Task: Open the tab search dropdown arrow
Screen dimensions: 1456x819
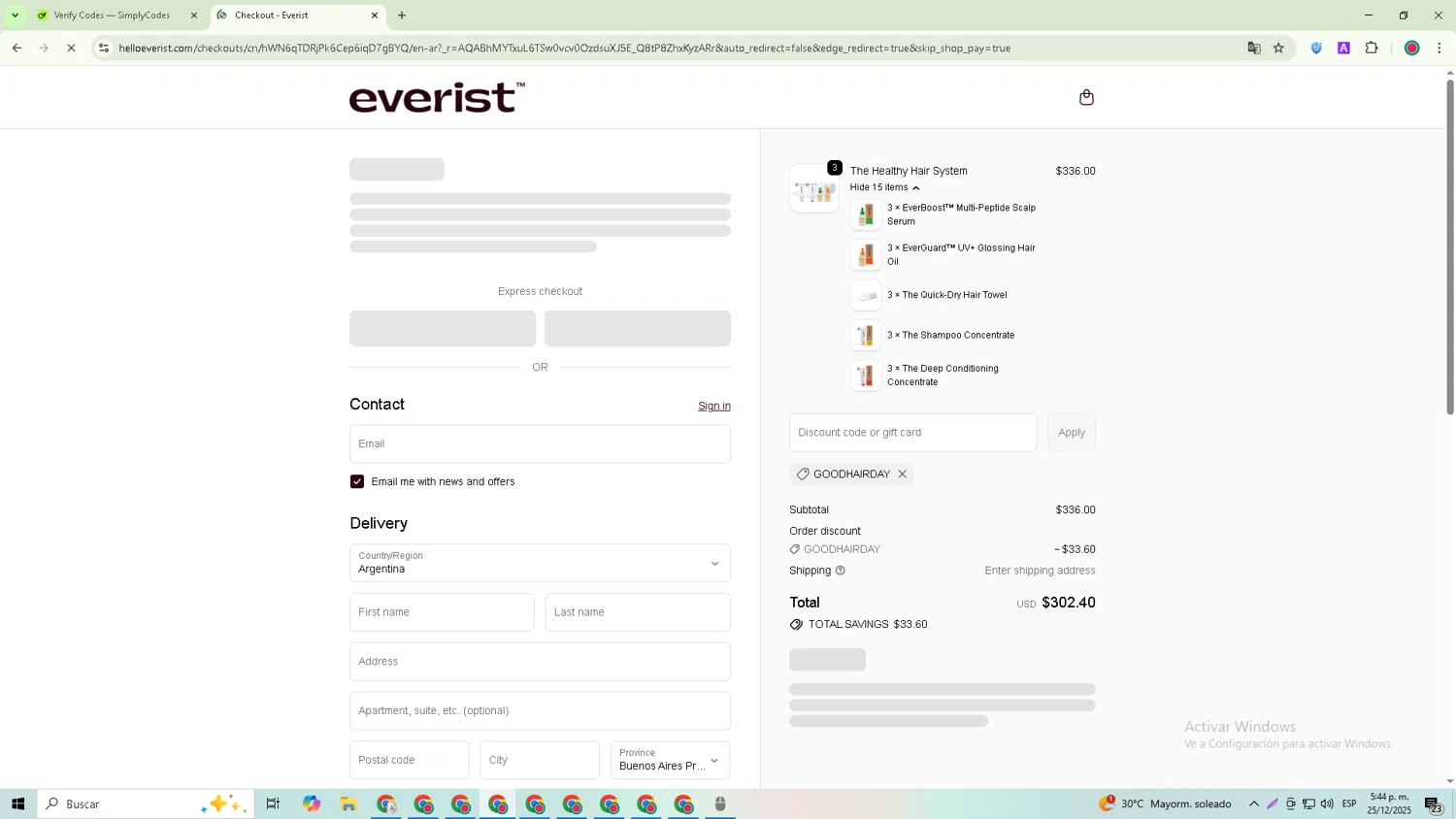Action: coord(15,16)
